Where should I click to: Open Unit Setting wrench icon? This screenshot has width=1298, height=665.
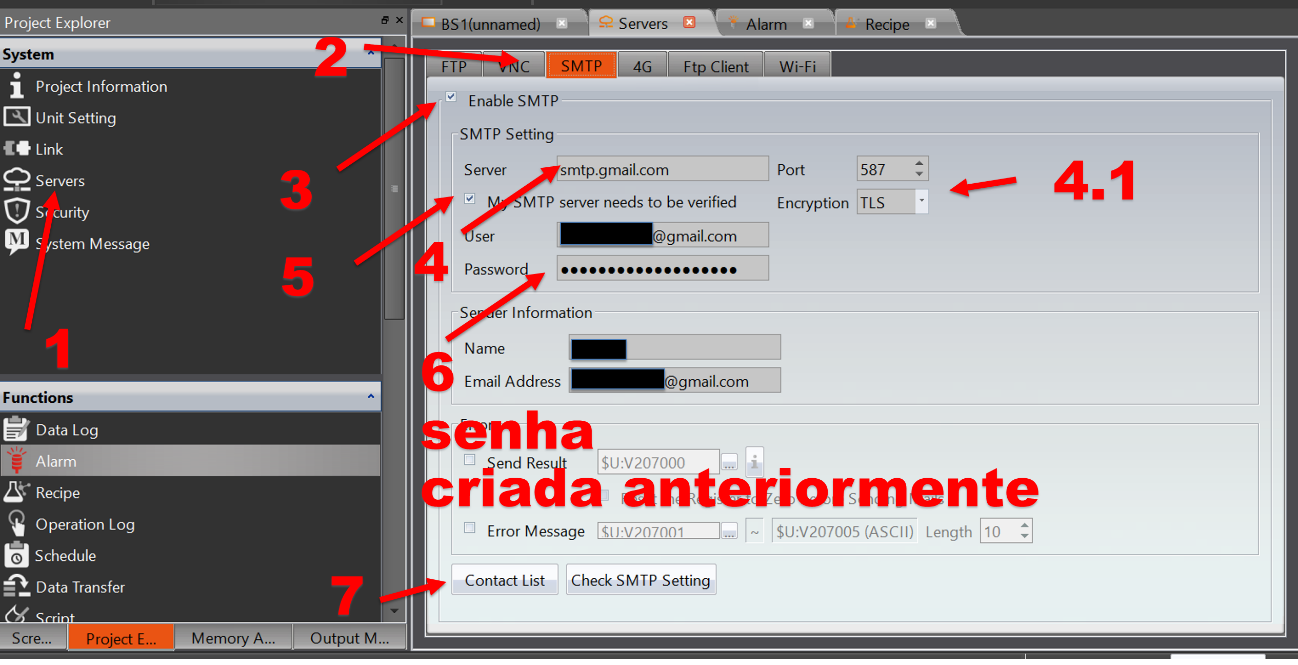(x=16, y=117)
